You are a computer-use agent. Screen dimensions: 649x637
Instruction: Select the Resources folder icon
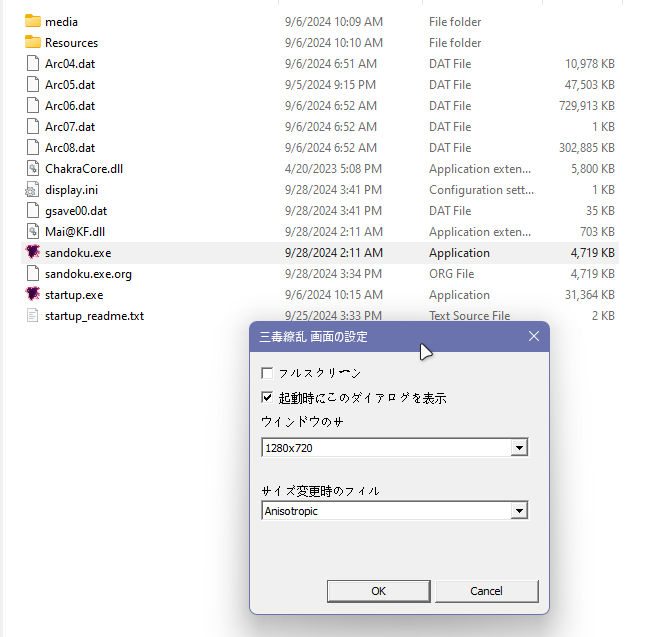[x=32, y=42]
